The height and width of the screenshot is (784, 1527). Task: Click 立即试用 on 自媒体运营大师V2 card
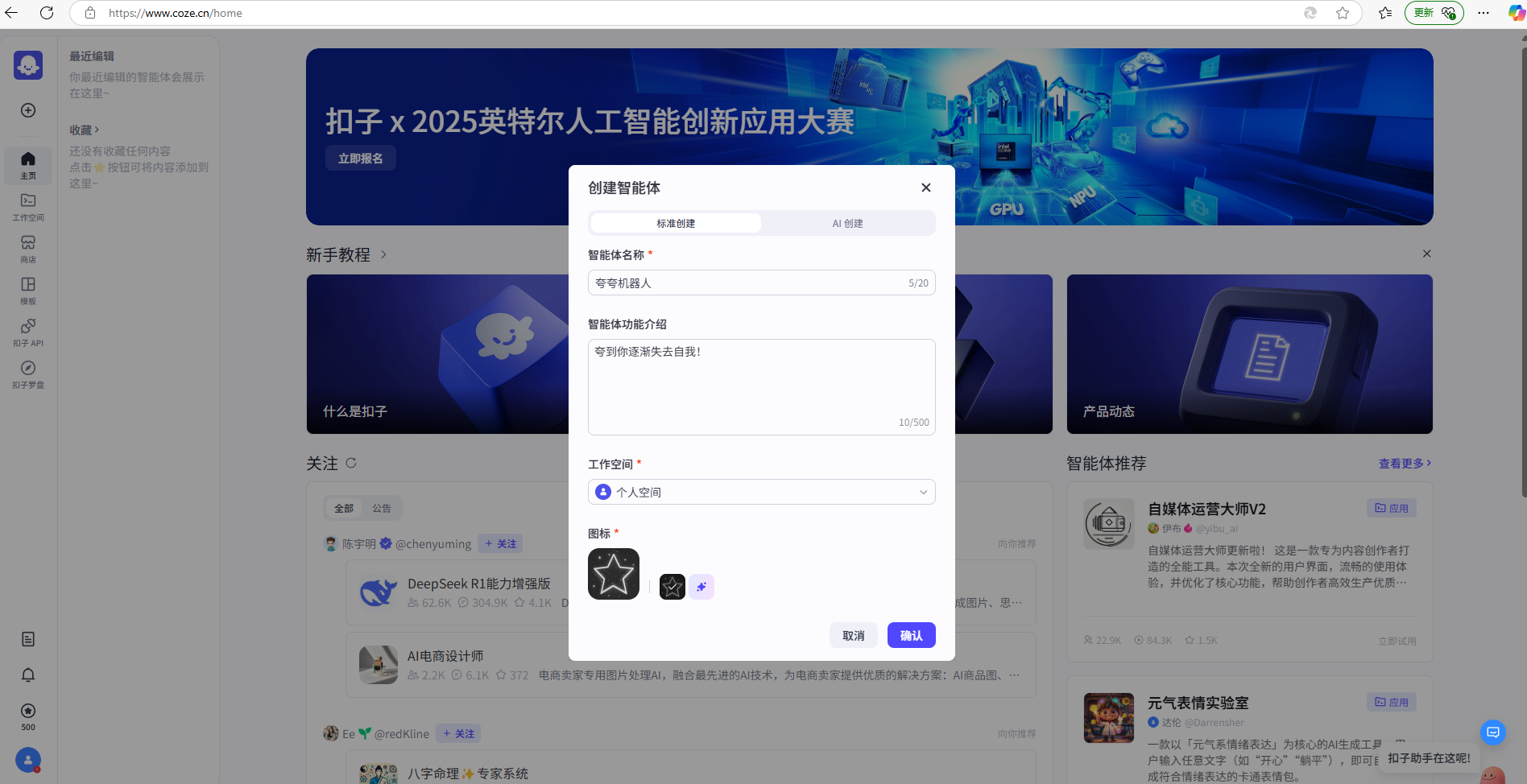coord(1397,641)
